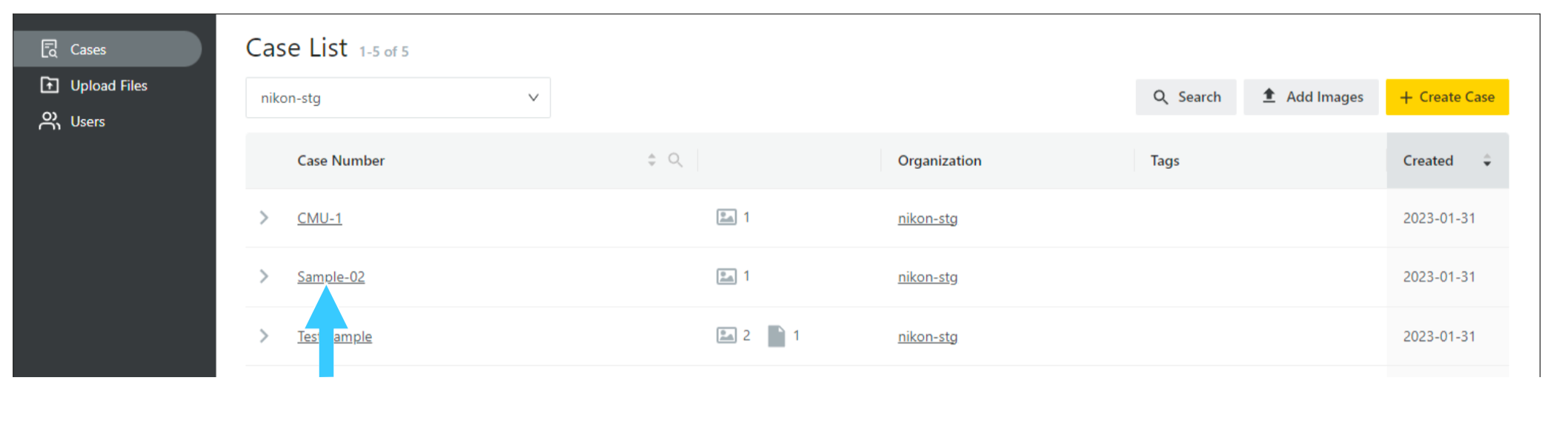Click the image count icon for CMU-1

[726, 217]
